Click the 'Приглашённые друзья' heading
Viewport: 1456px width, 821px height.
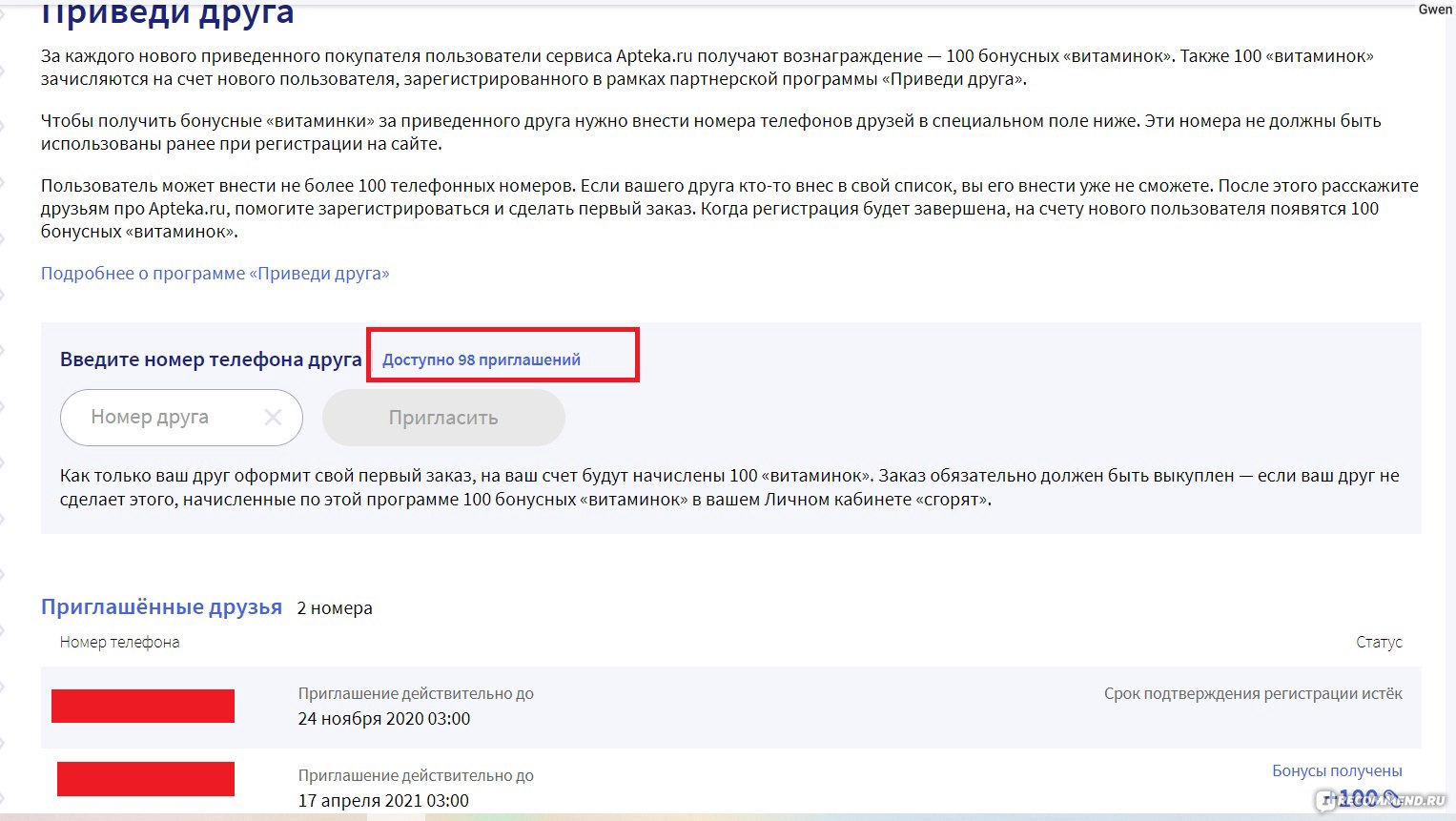[161, 607]
